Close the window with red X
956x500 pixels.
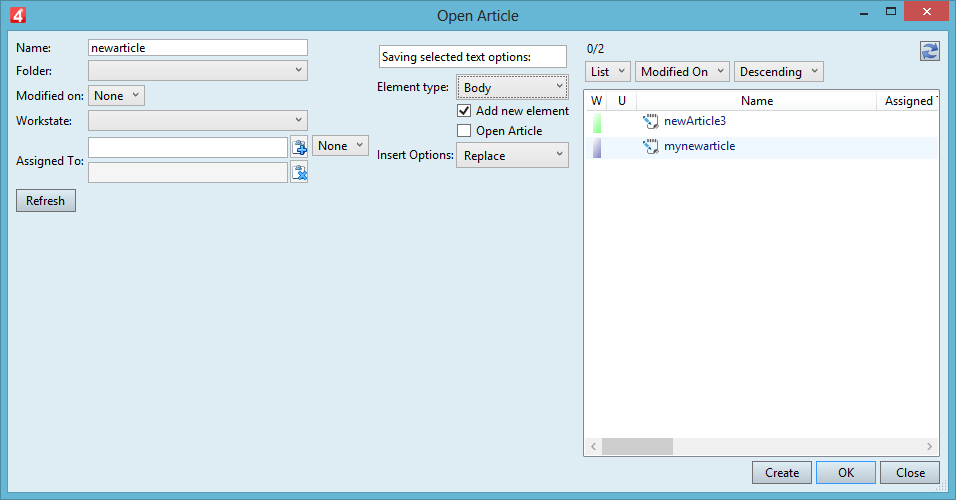click(x=926, y=12)
